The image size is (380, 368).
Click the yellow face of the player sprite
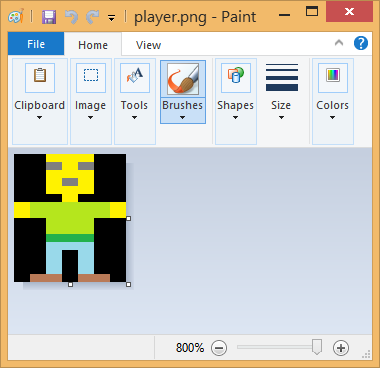pos(70,174)
